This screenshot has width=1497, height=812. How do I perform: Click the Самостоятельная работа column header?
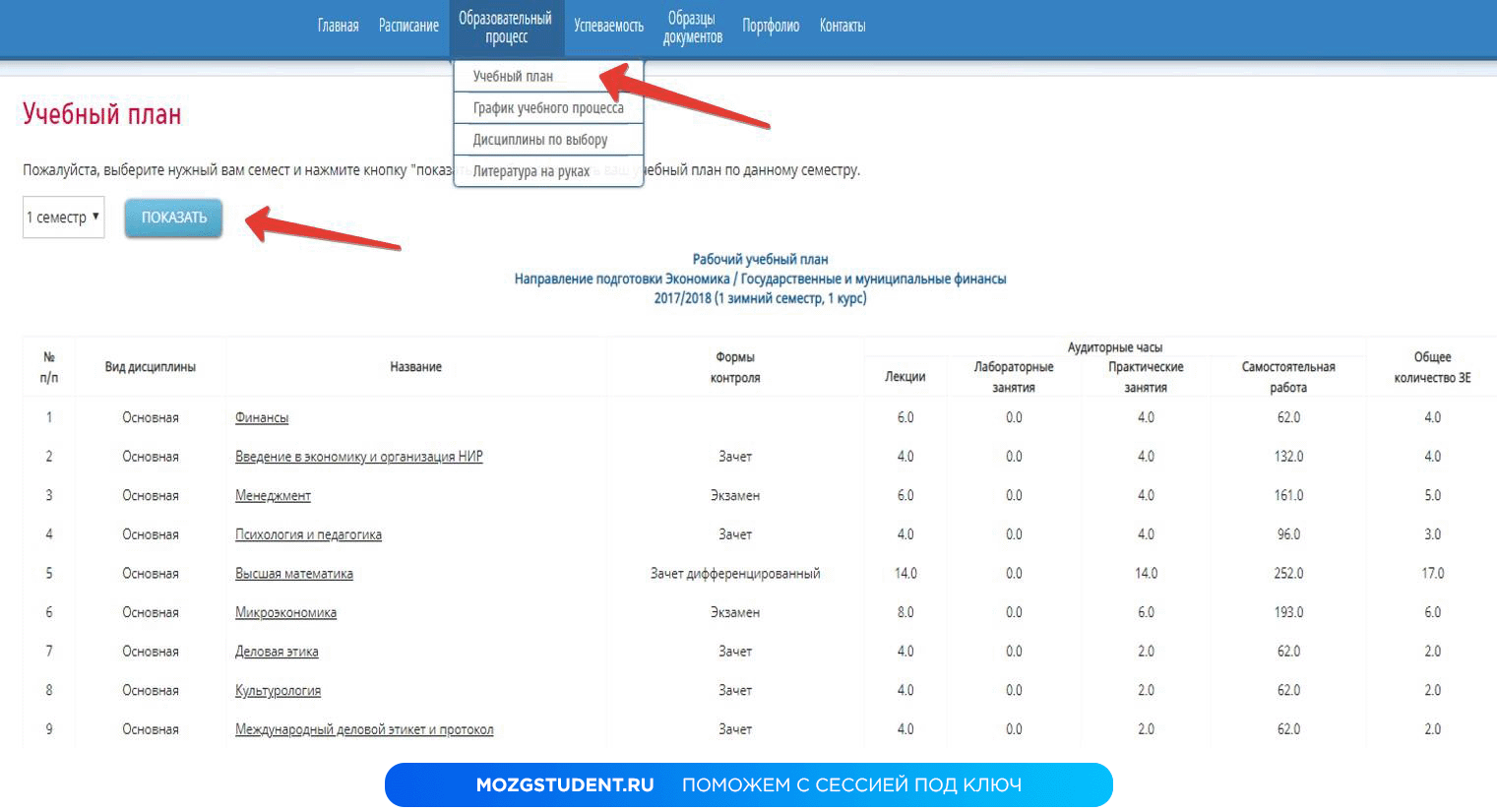pyautogui.click(x=1288, y=377)
